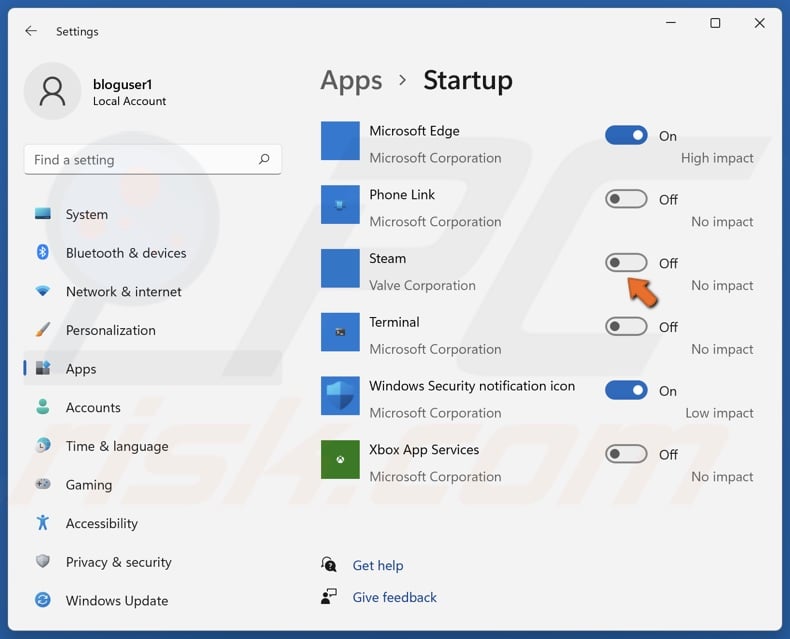Viewport: 790px width, 639px height.
Task: Select the Network wifi icon
Action: point(43,291)
